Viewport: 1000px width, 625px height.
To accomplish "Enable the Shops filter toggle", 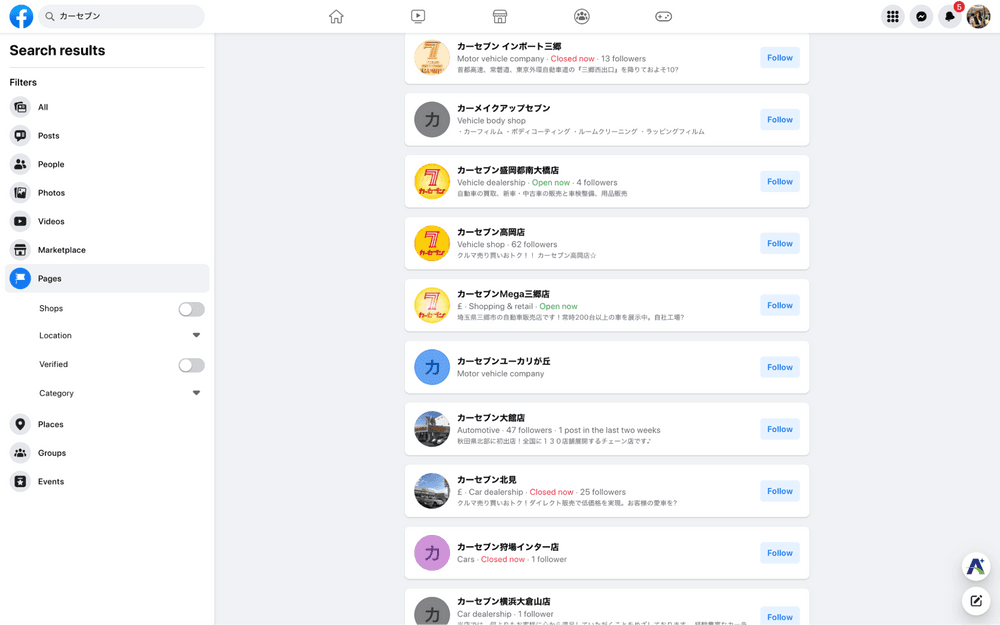I will [x=191, y=309].
